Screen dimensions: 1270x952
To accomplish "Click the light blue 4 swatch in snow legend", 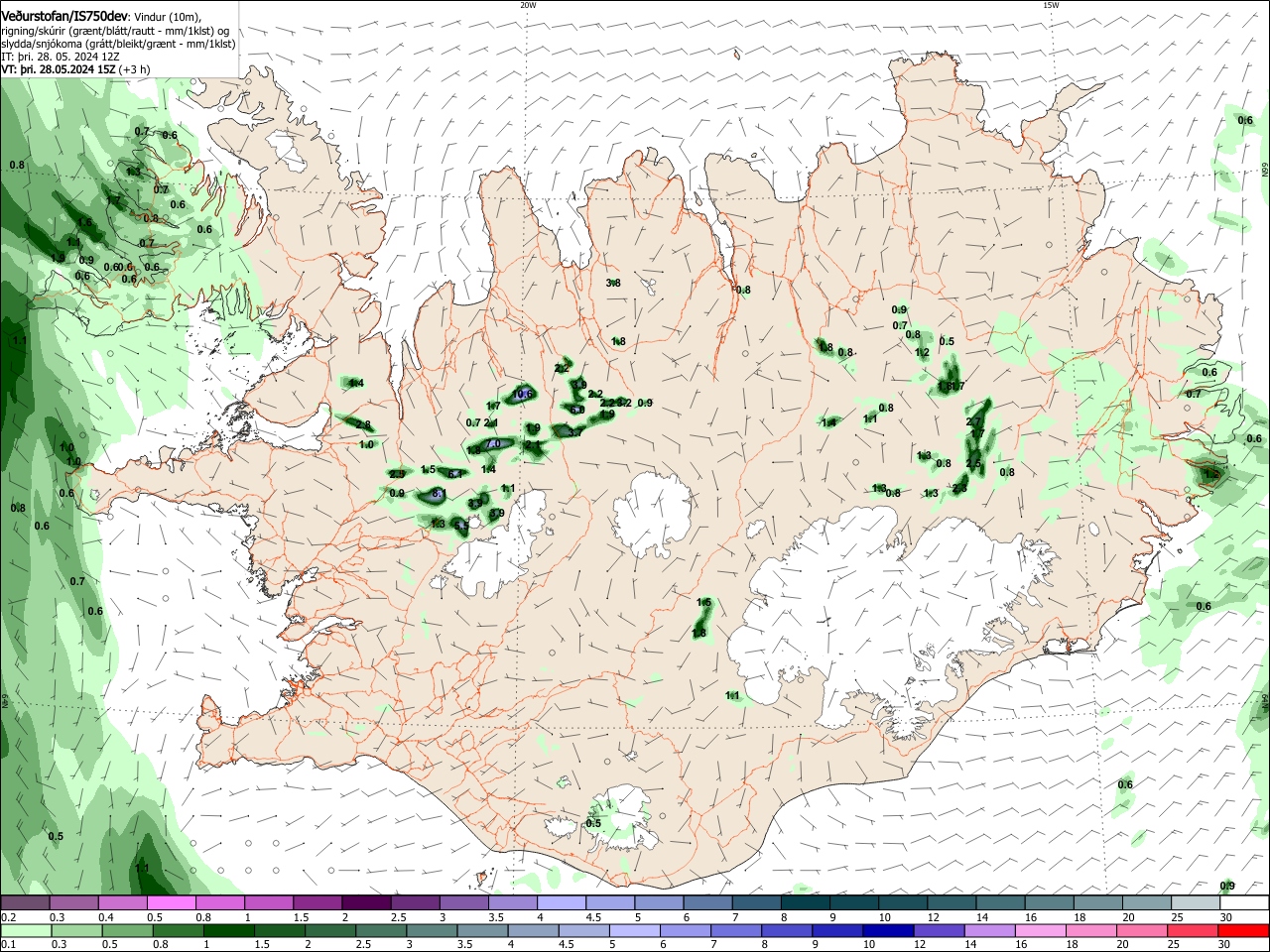I will (562, 903).
